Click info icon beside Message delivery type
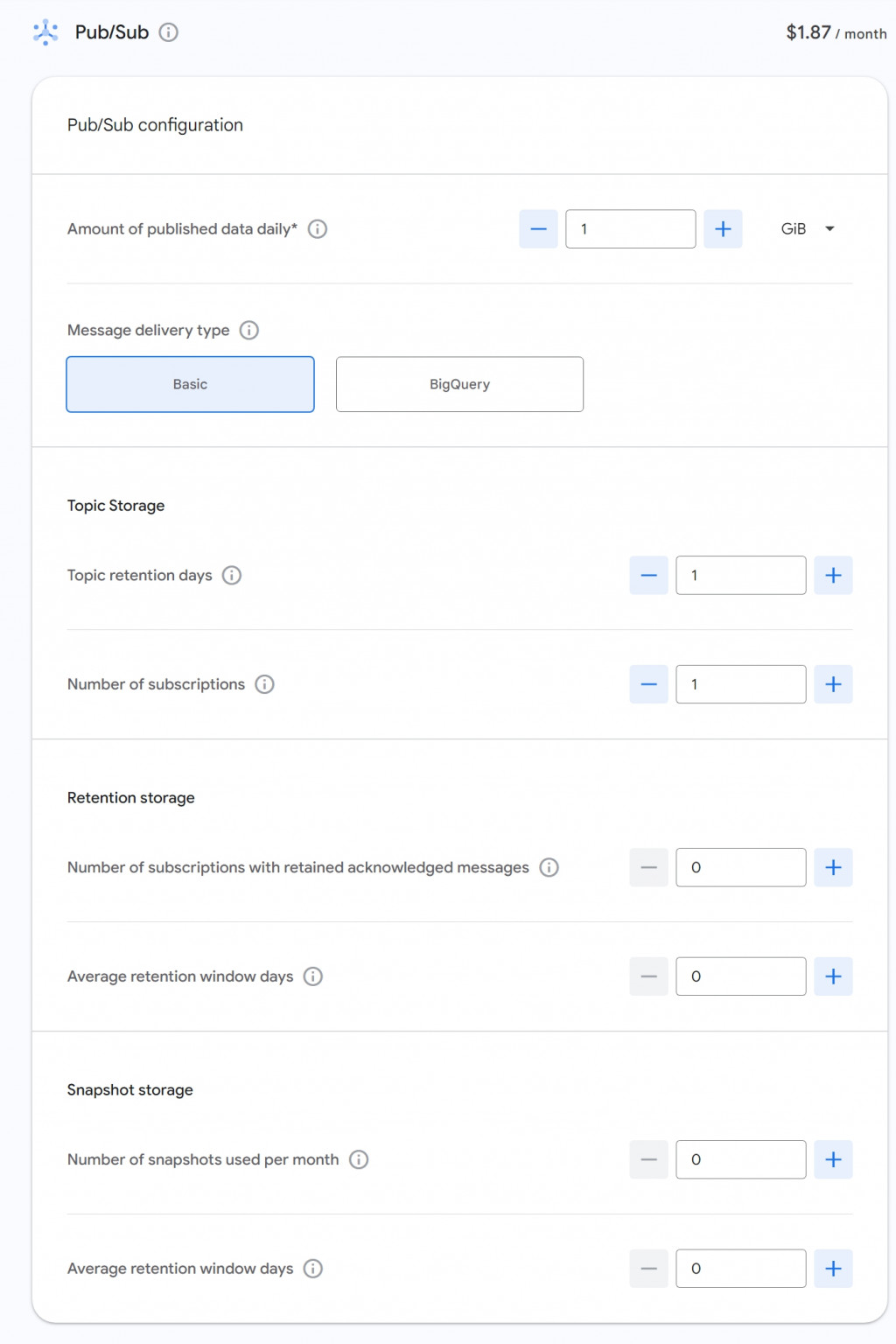 coord(249,330)
